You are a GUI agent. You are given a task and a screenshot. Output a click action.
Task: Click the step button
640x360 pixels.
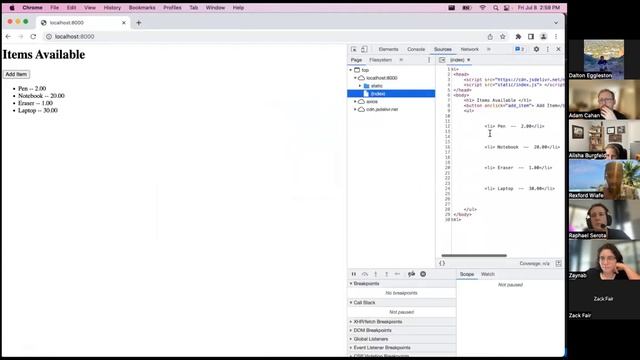(397, 274)
